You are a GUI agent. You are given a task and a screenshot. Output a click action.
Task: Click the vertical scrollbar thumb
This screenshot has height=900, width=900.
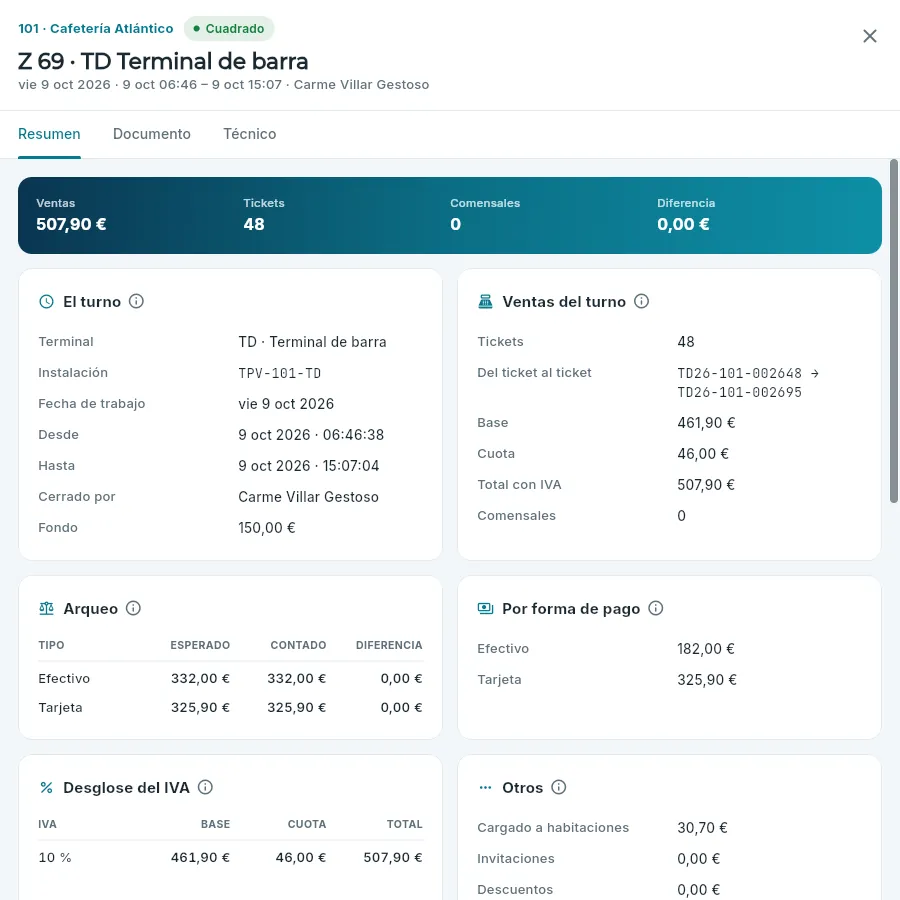(894, 331)
